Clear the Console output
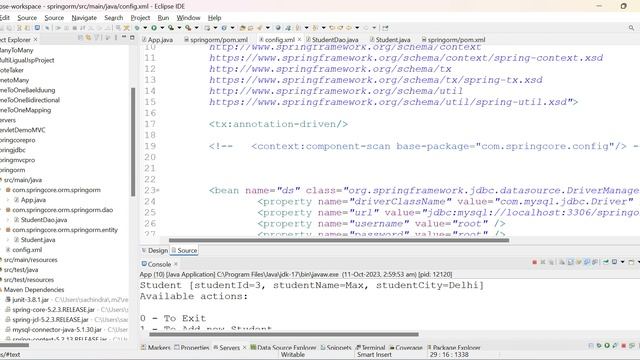 coord(562,262)
